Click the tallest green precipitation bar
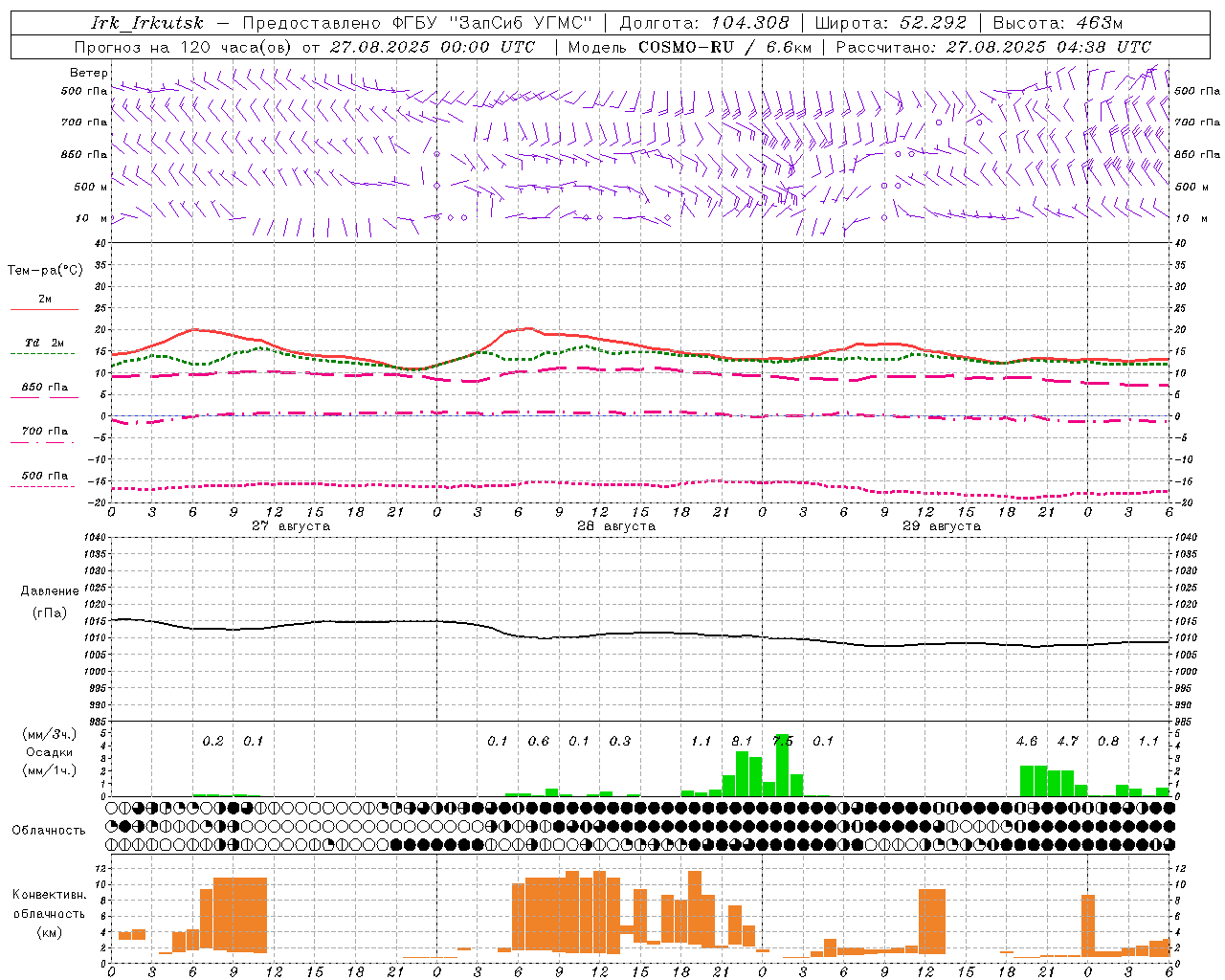The width and height of the screenshot is (1225, 980). click(x=783, y=766)
